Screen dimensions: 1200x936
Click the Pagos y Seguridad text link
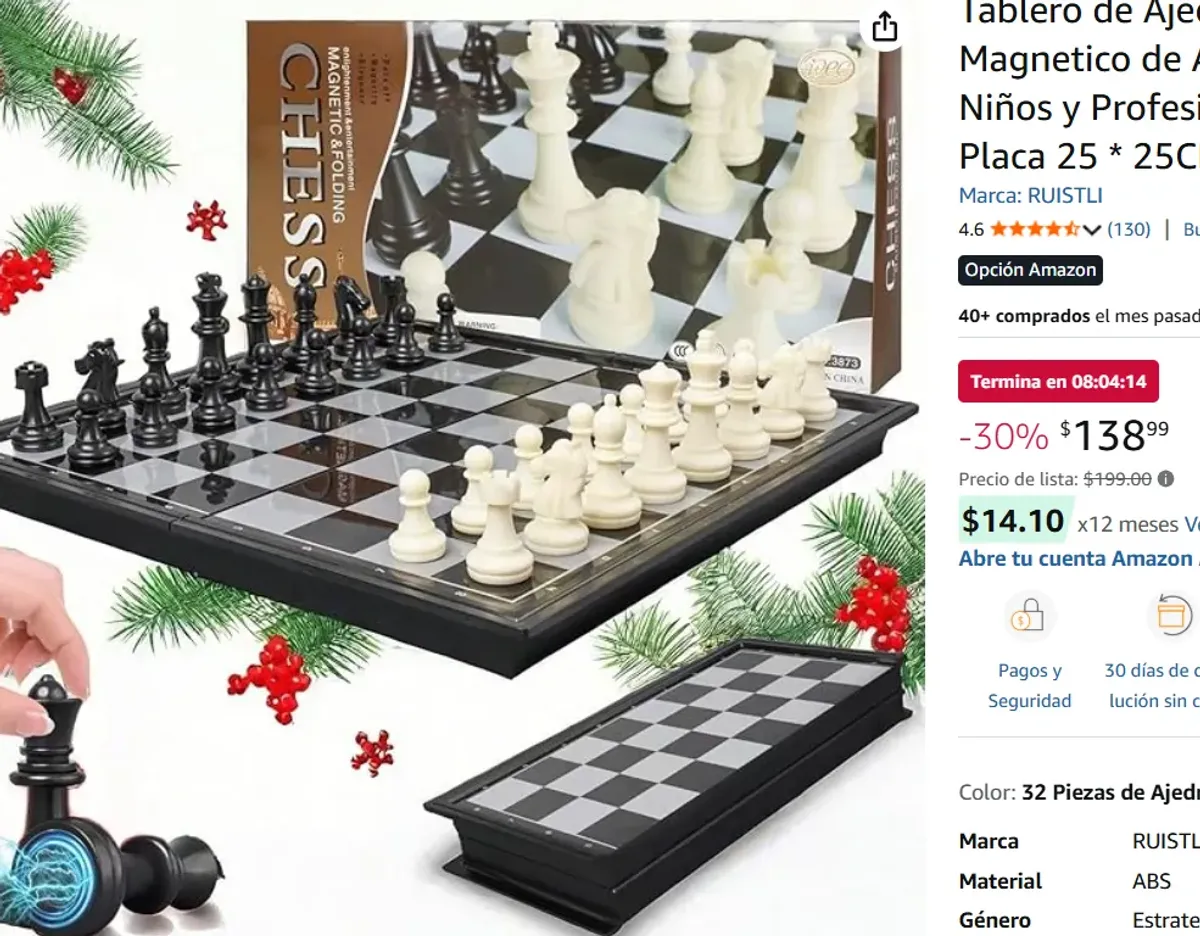click(1030, 686)
